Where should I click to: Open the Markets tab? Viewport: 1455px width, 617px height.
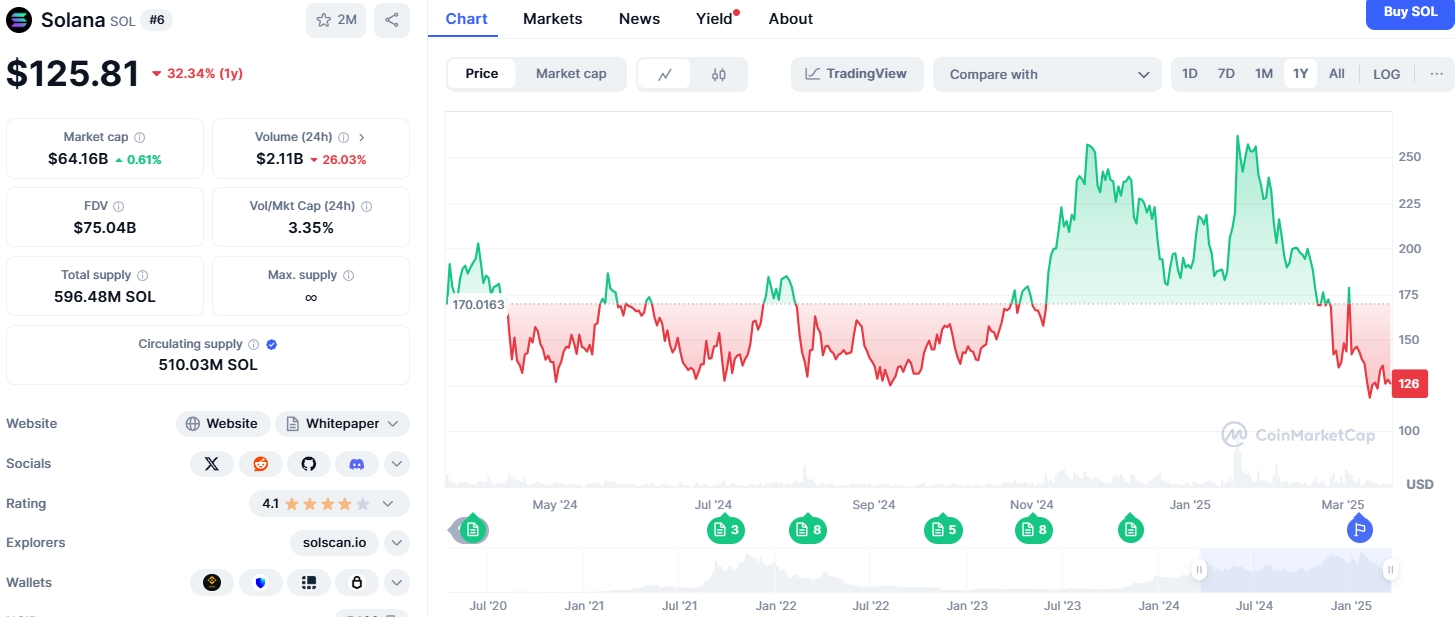point(553,19)
